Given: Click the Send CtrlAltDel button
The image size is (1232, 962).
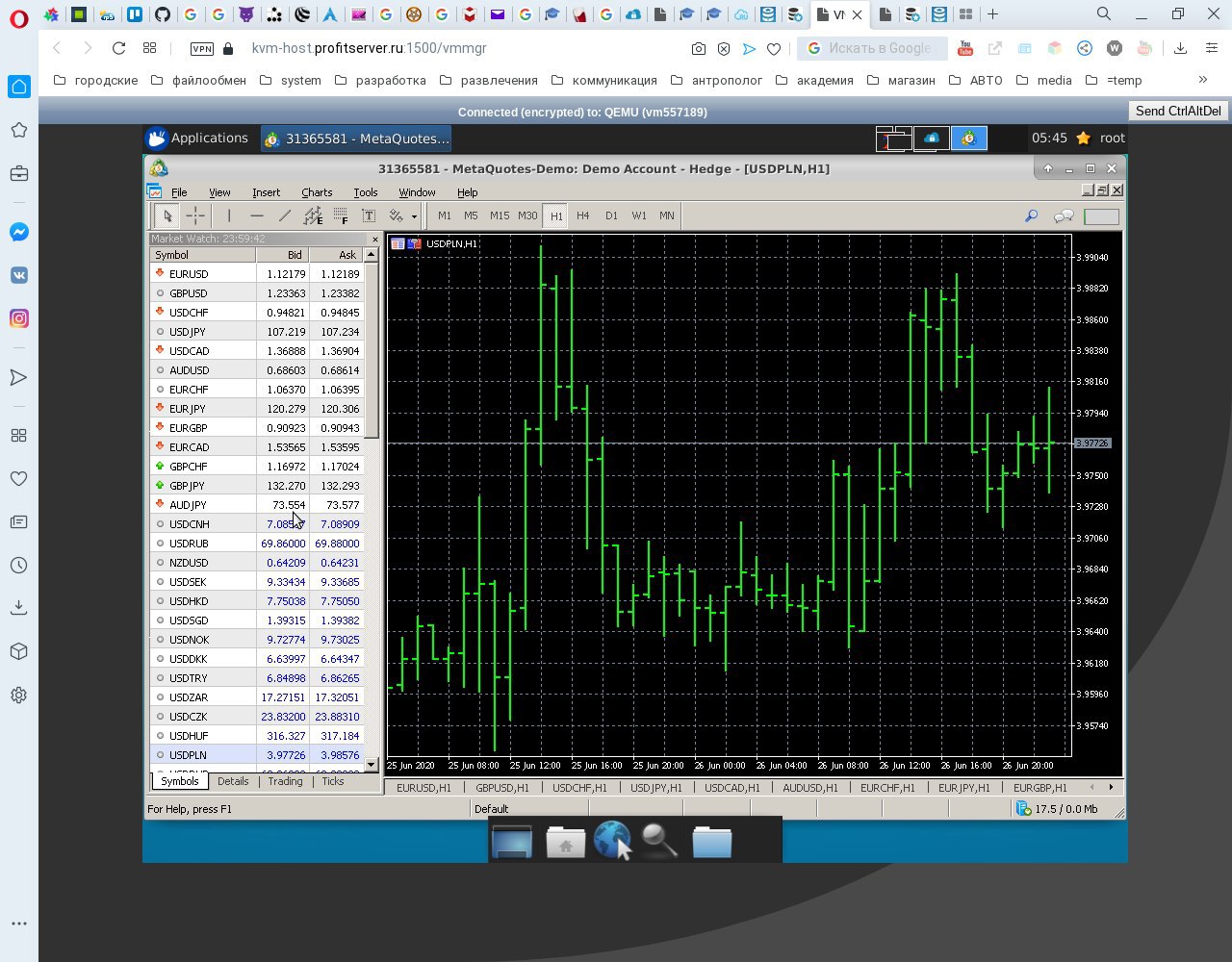Looking at the screenshot, I should point(1178,111).
